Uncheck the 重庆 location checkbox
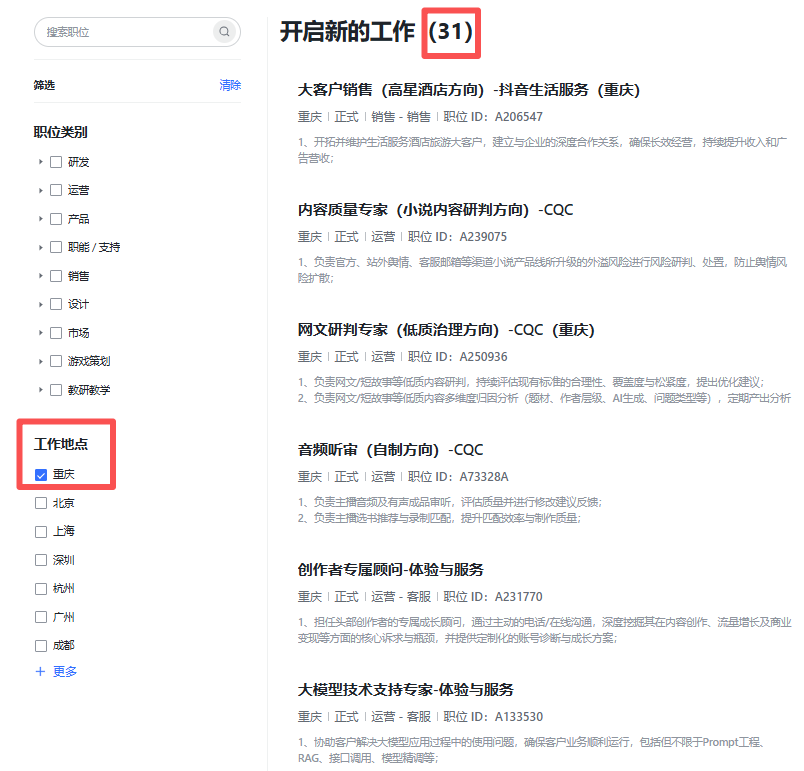804x771 pixels. [x=41, y=475]
